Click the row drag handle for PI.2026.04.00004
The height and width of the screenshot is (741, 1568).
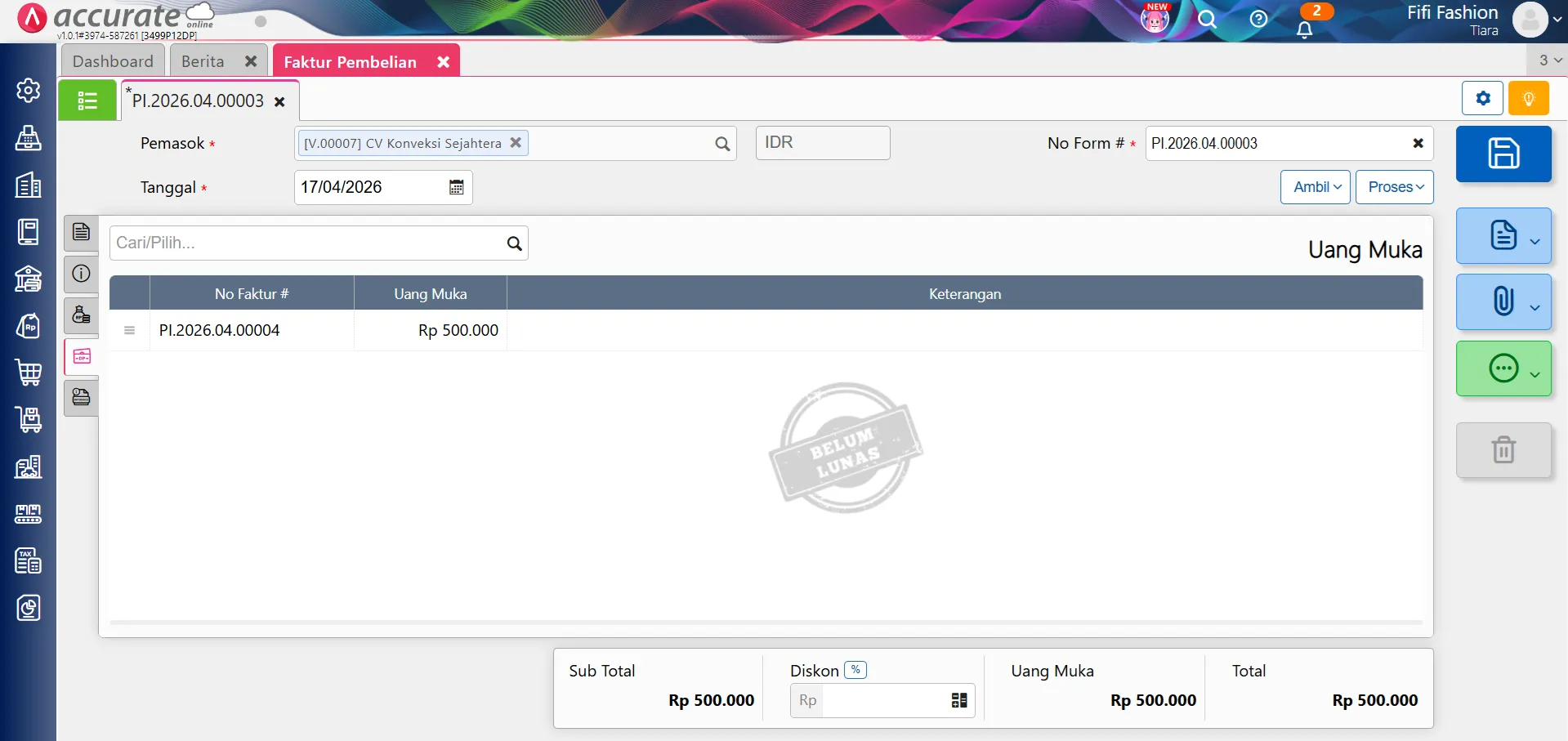129,330
